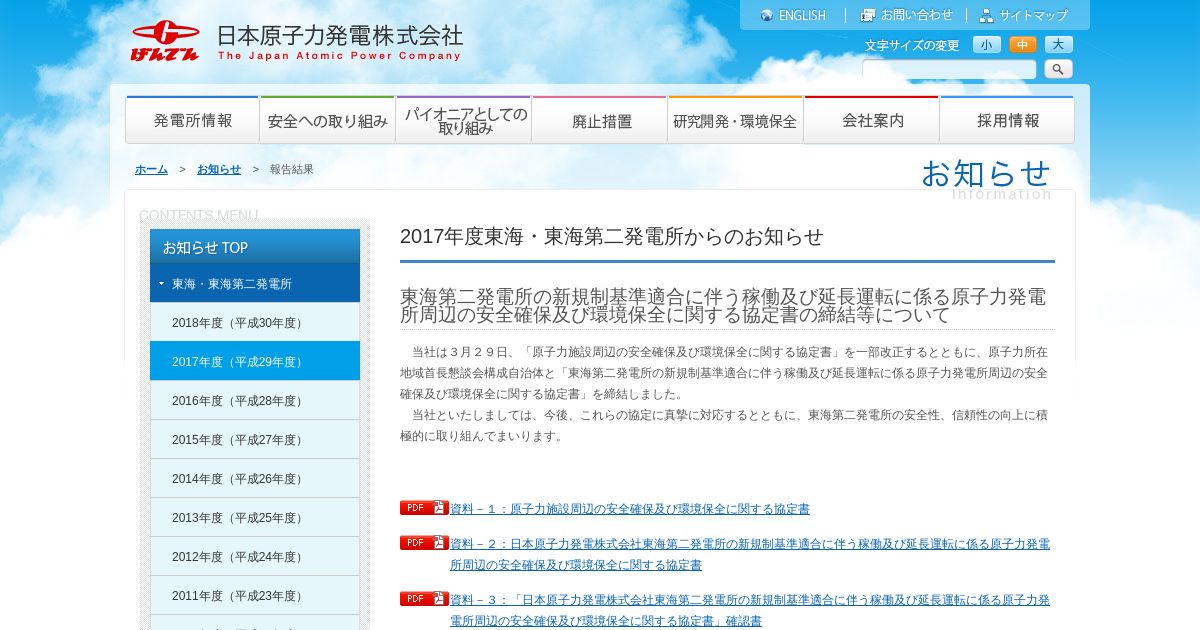Select 2017年度（平成29年度） in sidebar
Image resolution: width=1200 pixels, height=630 pixels.
(255, 361)
